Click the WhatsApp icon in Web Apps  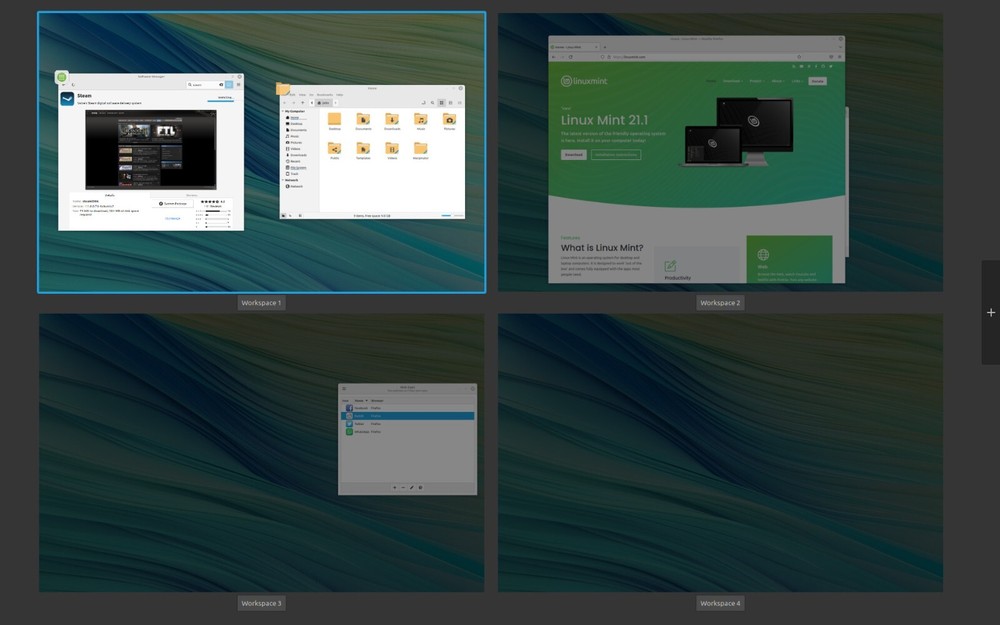point(349,432)
